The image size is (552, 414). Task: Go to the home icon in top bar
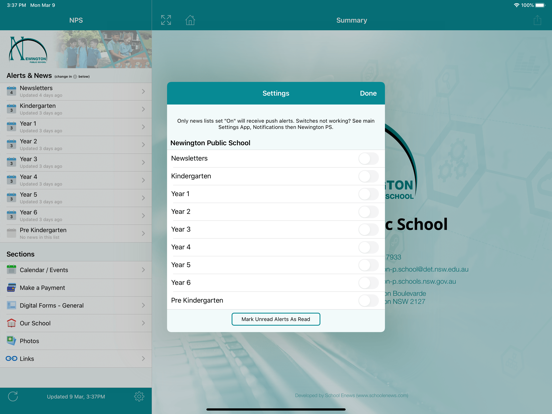[190, 20]
